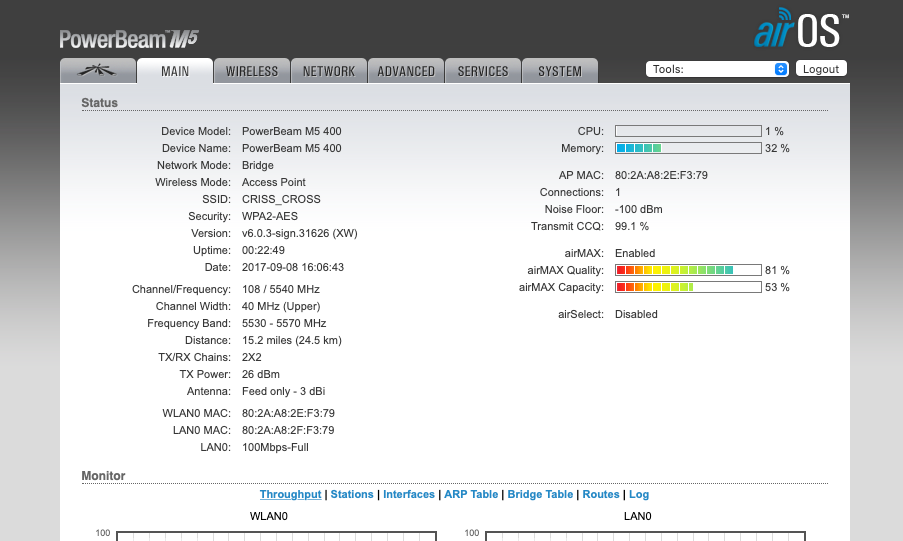Click the Memory usage bar
903x541 pixels.
[688, 148]
